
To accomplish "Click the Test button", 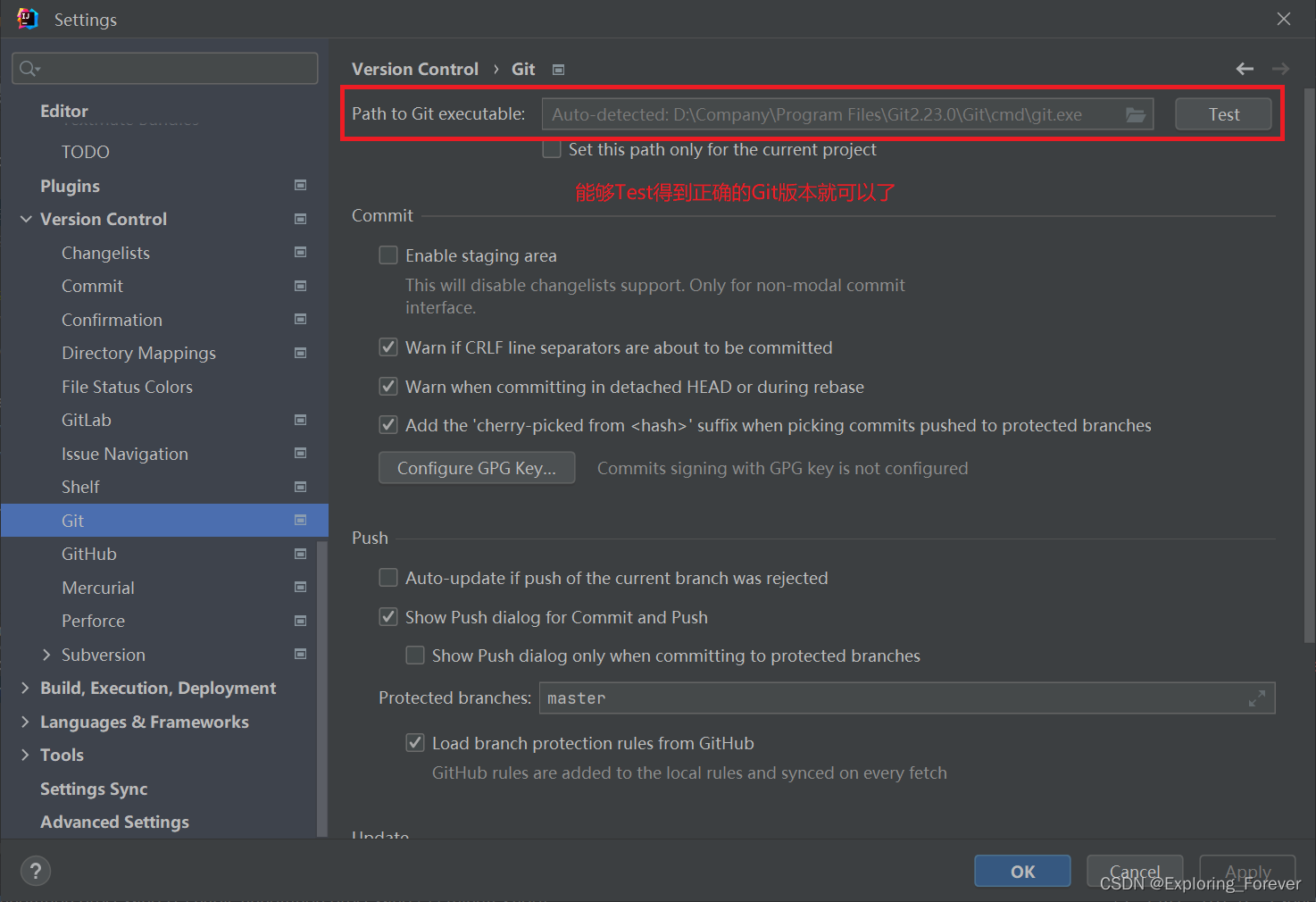I will [1223, 114].
